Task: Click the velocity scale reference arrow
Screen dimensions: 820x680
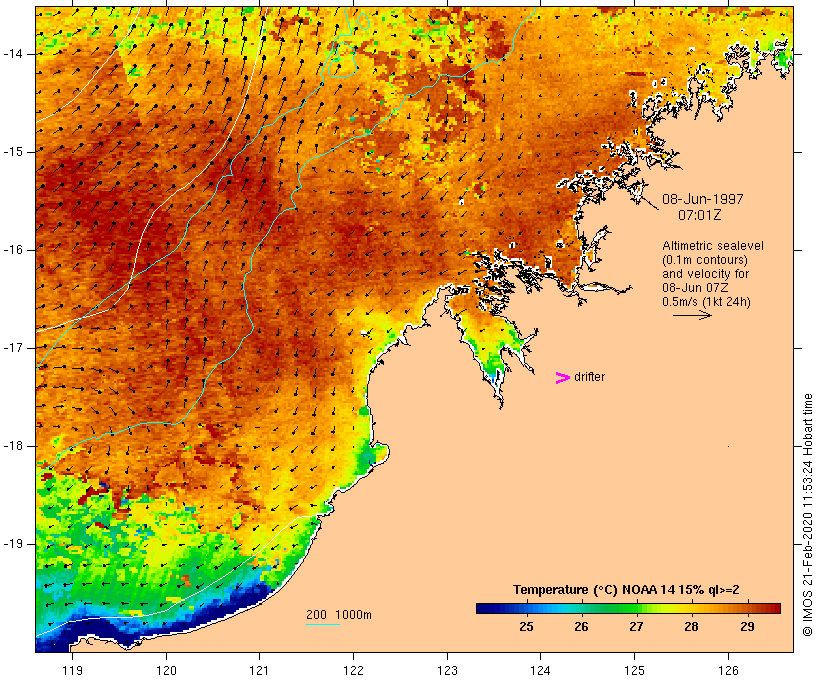Action: [x=692, y=315]
